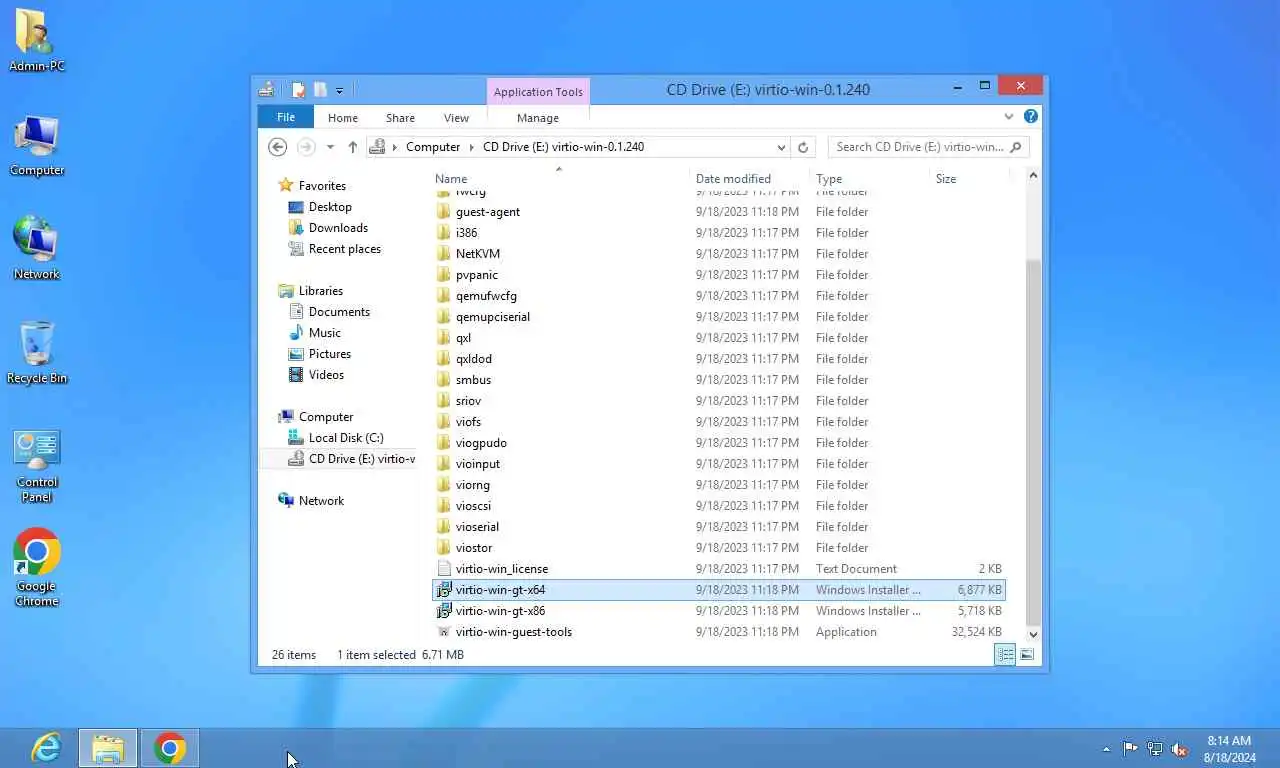Image resolution: width=1280 pixels, height=768 pixels.
Task: Open Explorer Help icon
Action: [1031, 117]
